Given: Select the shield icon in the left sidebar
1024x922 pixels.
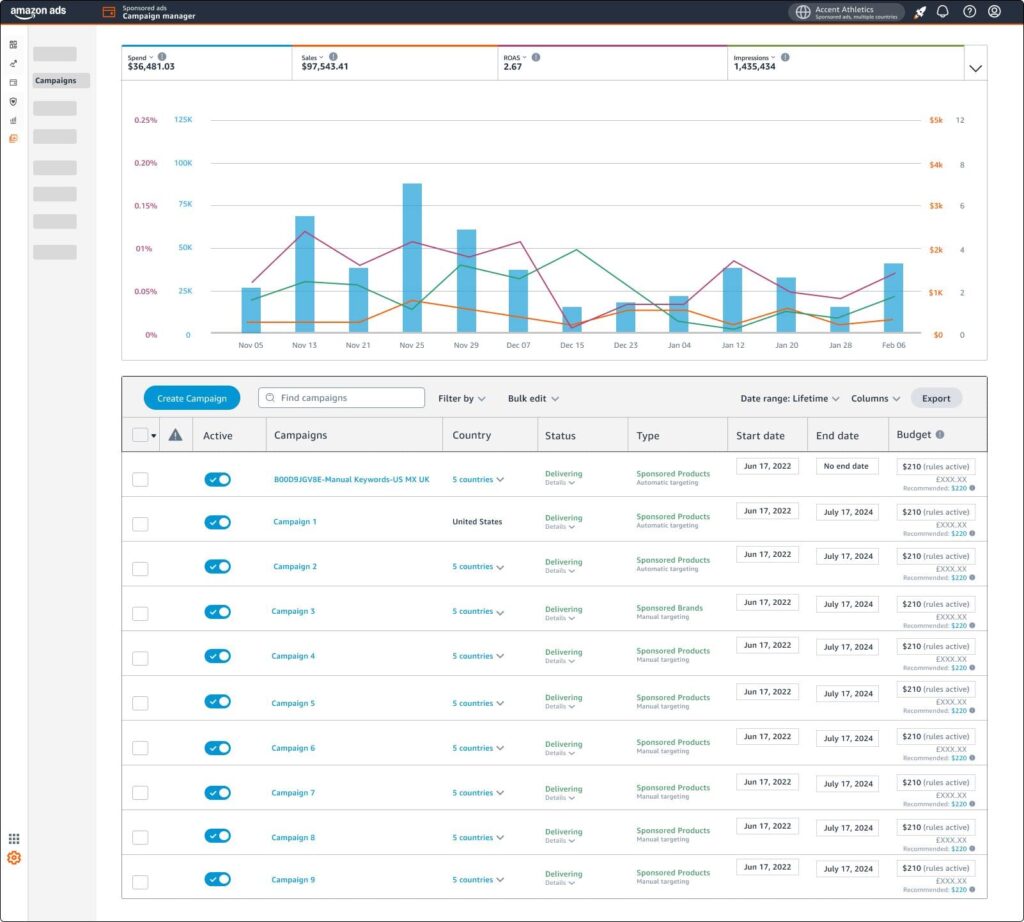Looking at the screenshot, I should click(x=13, y=101).
